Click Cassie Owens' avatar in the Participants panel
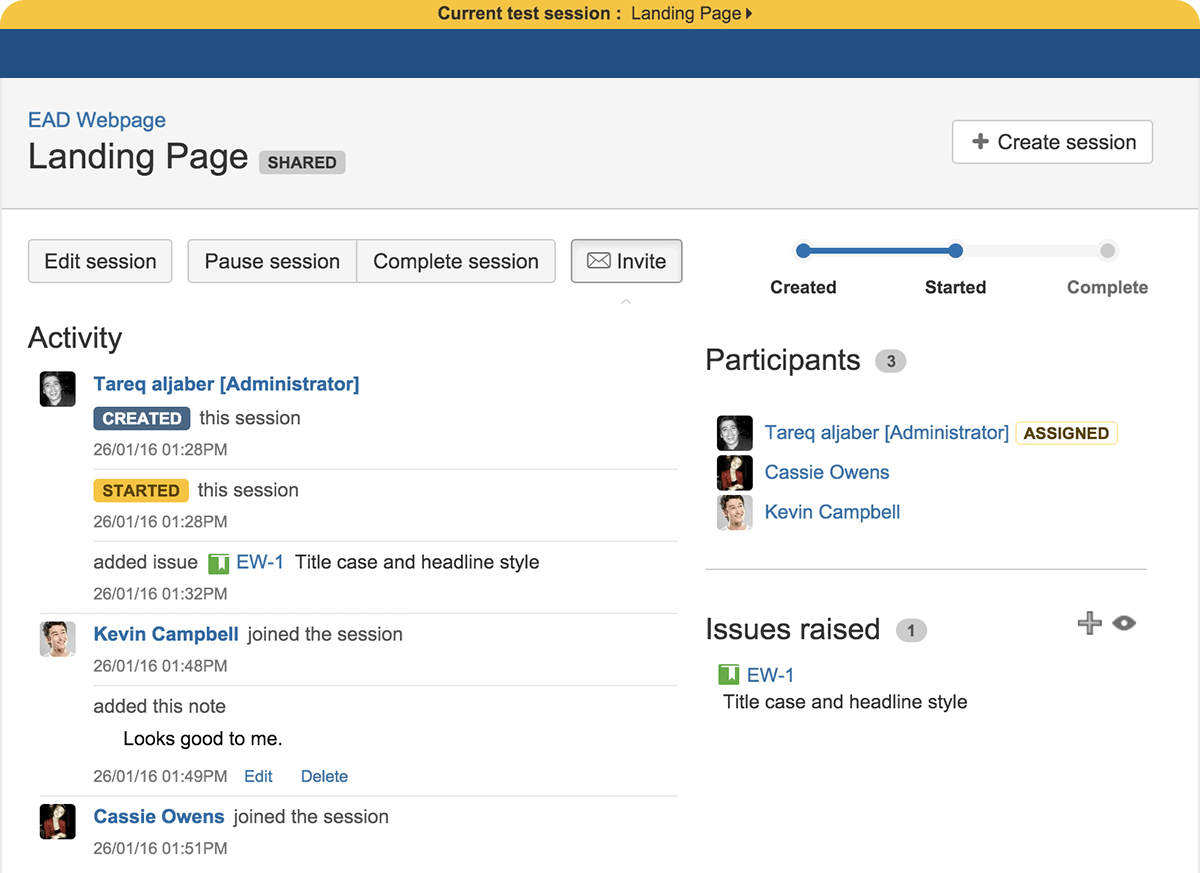 tap(734, 472)
